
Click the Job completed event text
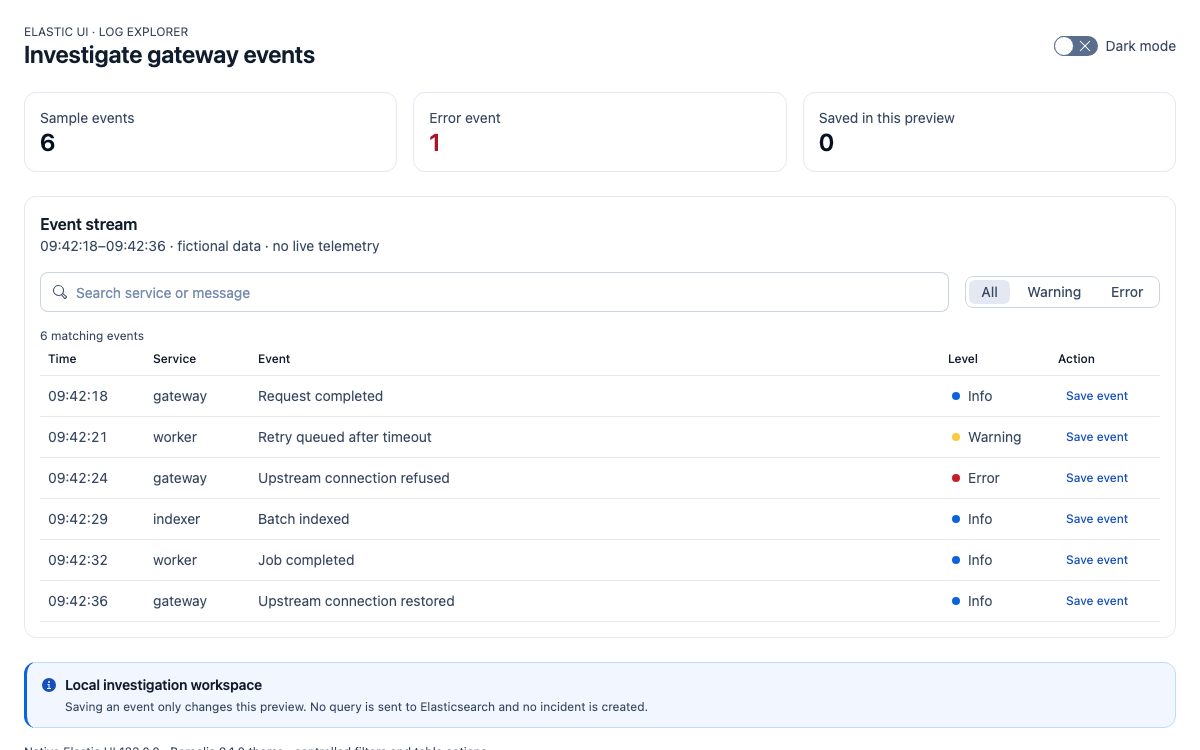coord(306,560)
